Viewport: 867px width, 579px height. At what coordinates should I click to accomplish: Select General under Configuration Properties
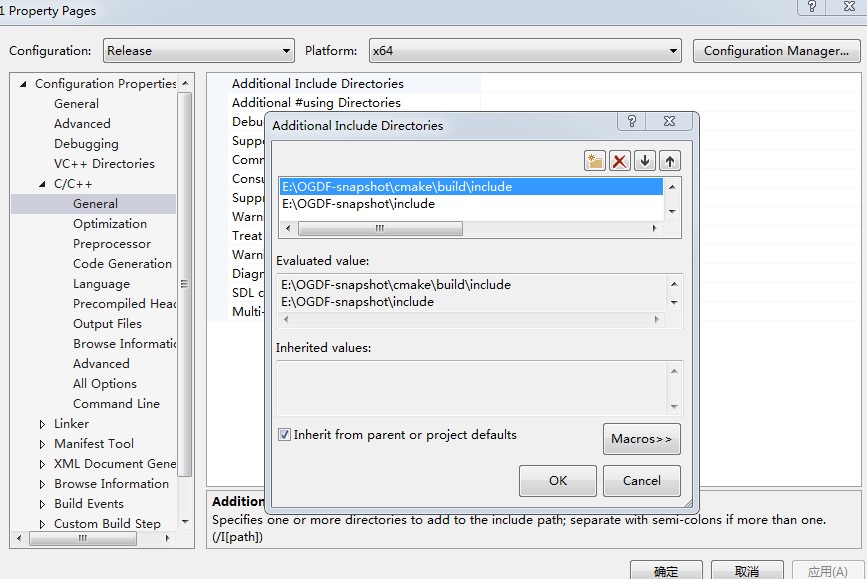[x=76, y=104]
